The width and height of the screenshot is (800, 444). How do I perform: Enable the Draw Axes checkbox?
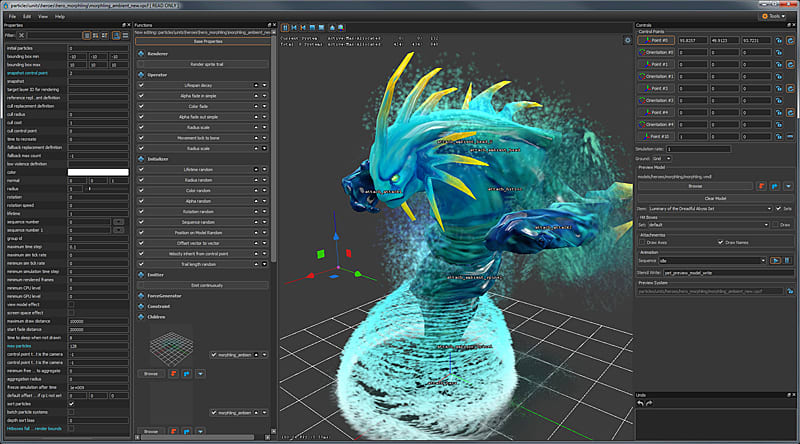pyautogui.click(x=642, y=242)
